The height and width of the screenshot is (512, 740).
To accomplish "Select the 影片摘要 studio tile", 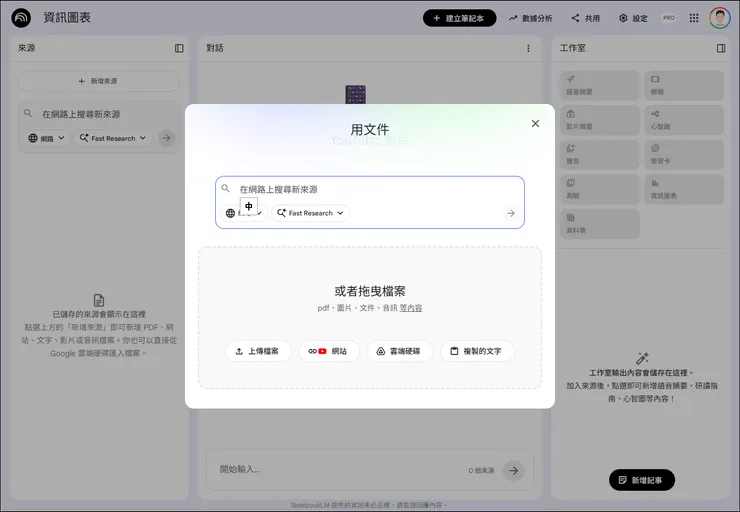I will pyautogui.click(x=599, y=120).
